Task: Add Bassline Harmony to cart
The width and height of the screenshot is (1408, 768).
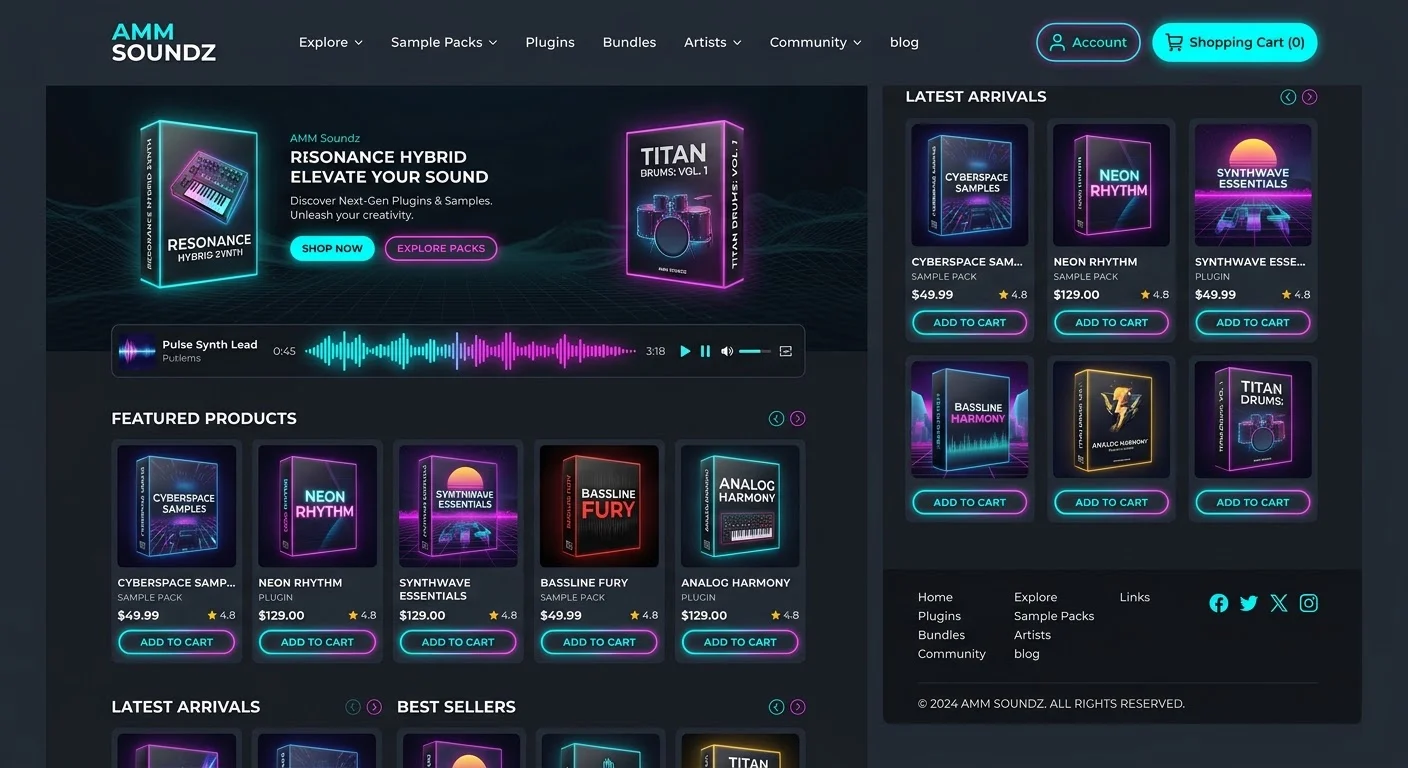Action: click(x=970, y=502)
